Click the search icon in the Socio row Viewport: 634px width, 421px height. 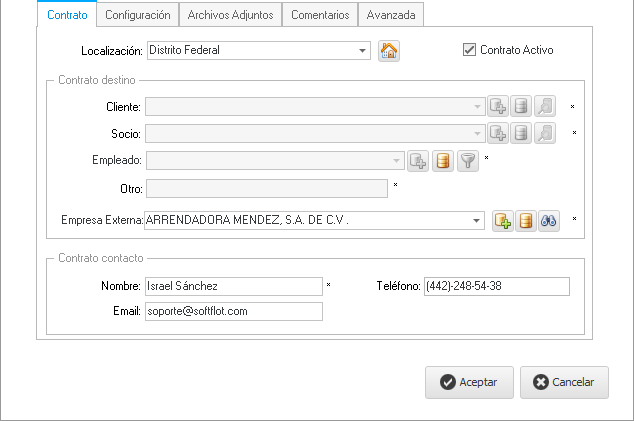pyautogui.click(x=545, y=133)
